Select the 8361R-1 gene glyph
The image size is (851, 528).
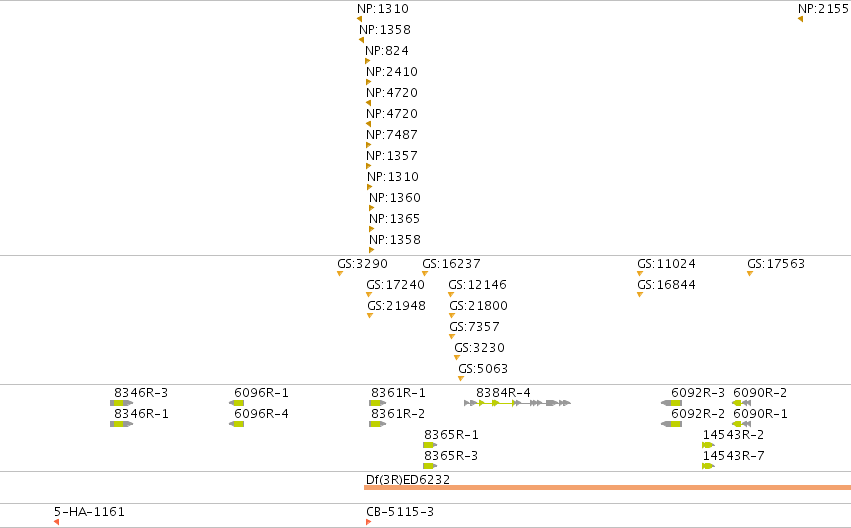[x=377, y=403]
